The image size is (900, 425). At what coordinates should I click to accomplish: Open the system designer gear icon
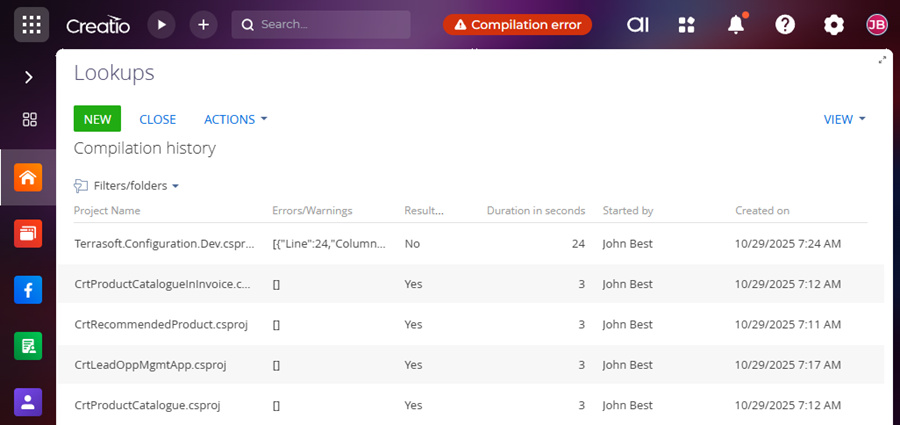tap(834, 25)
